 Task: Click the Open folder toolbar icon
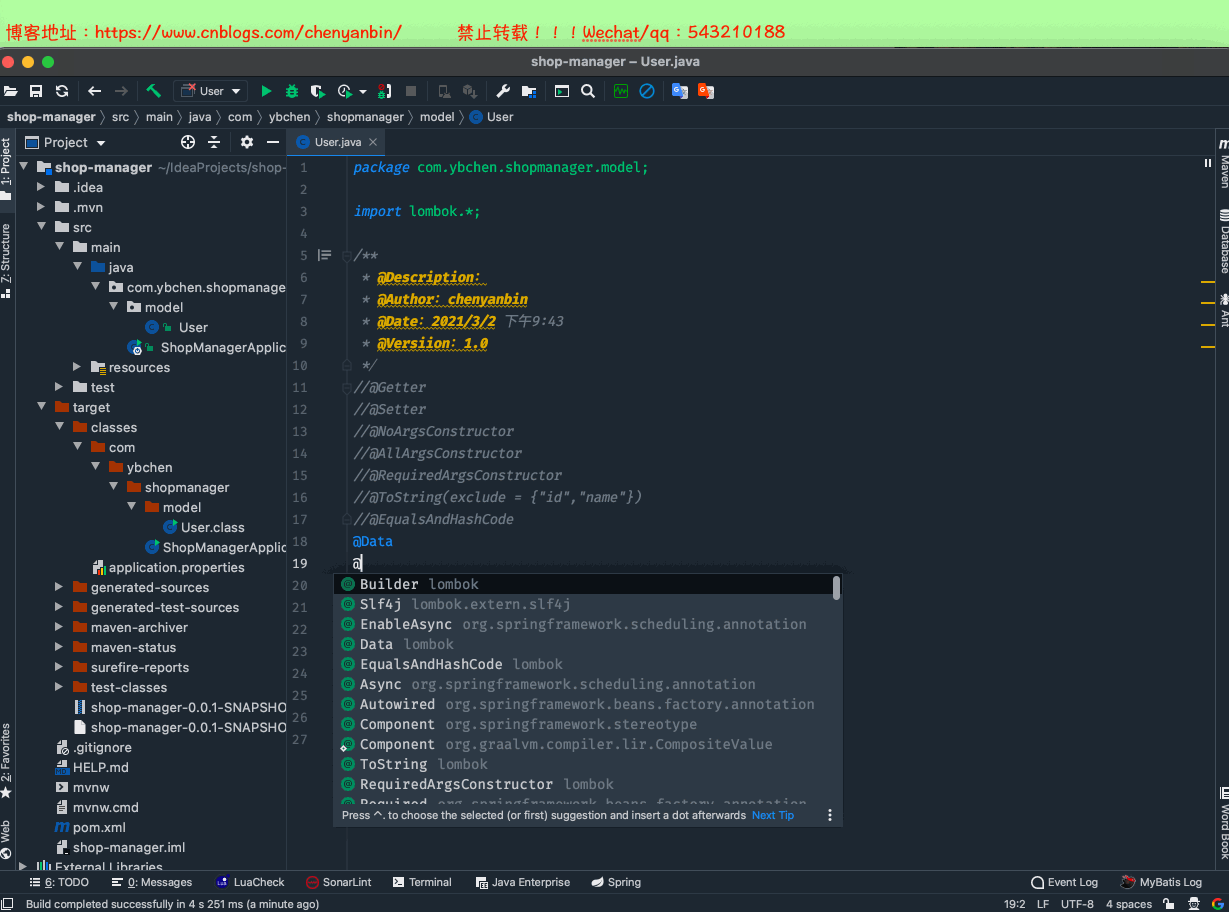coord(11,91)
